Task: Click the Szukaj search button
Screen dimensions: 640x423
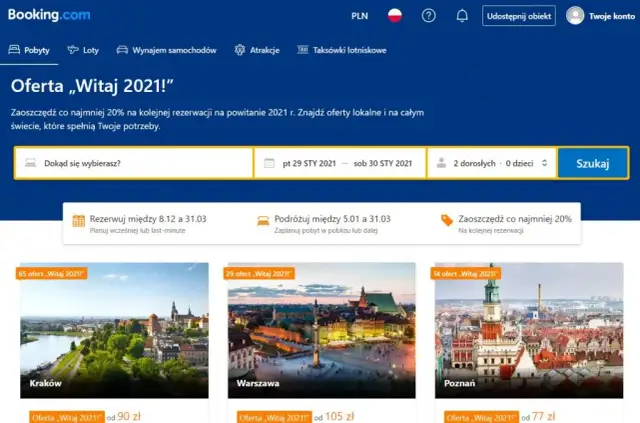Action: [593, 163]
